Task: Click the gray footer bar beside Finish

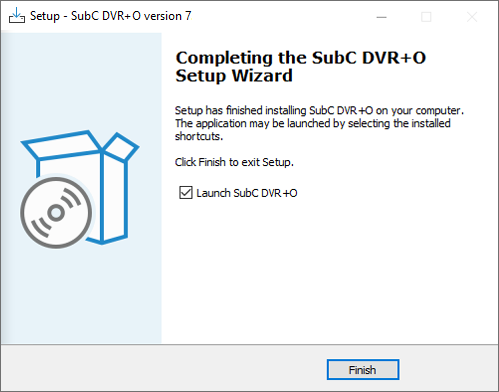Action: (x=163, y=369)
